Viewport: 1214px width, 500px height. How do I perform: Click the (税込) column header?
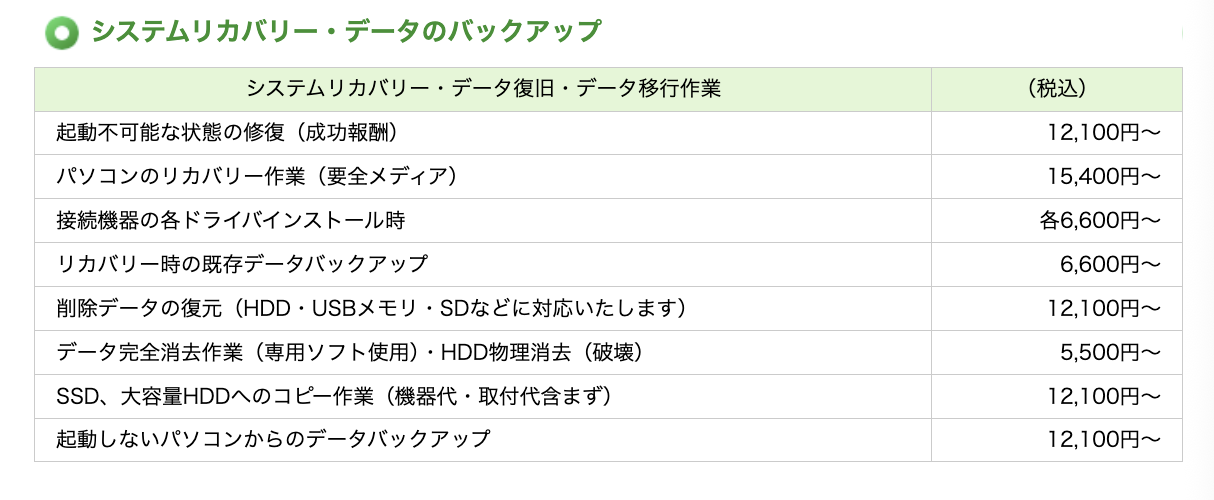pos(1056,89)
